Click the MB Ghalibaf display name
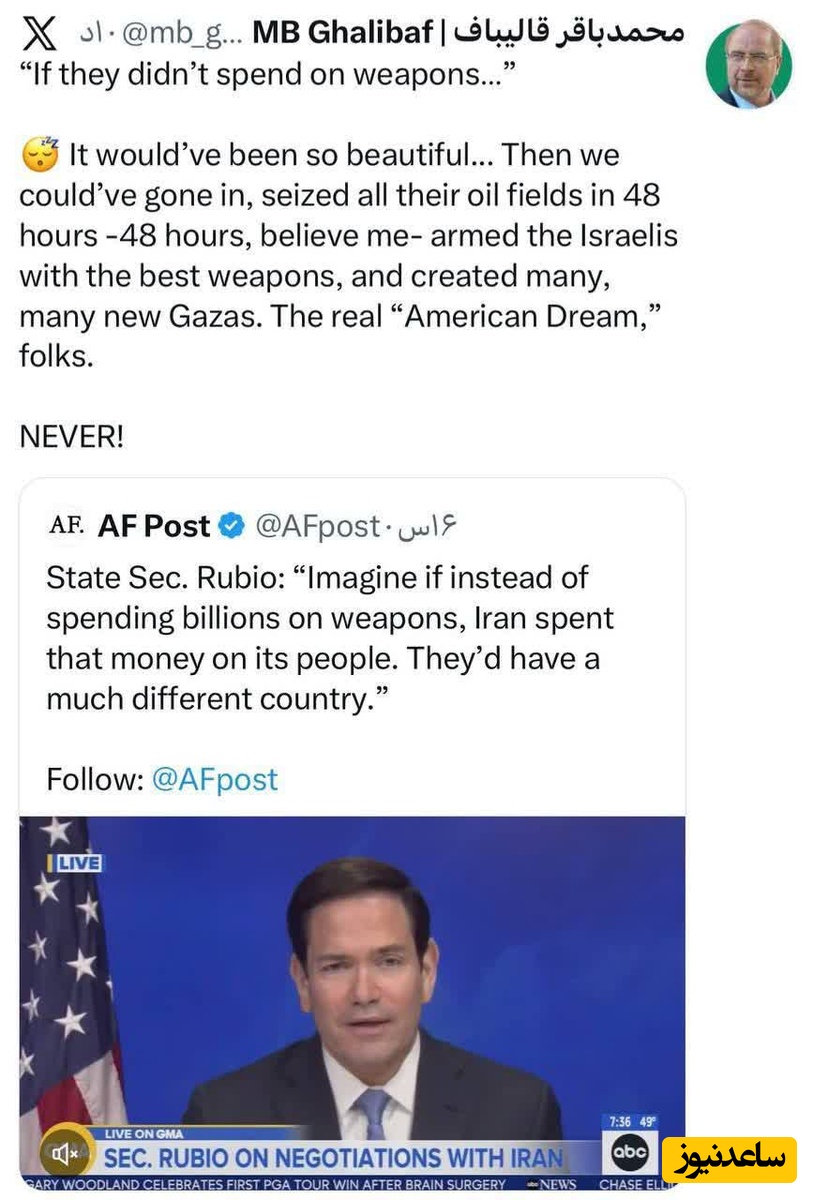This screenshot has height=1200, width=814. point(341,34)
